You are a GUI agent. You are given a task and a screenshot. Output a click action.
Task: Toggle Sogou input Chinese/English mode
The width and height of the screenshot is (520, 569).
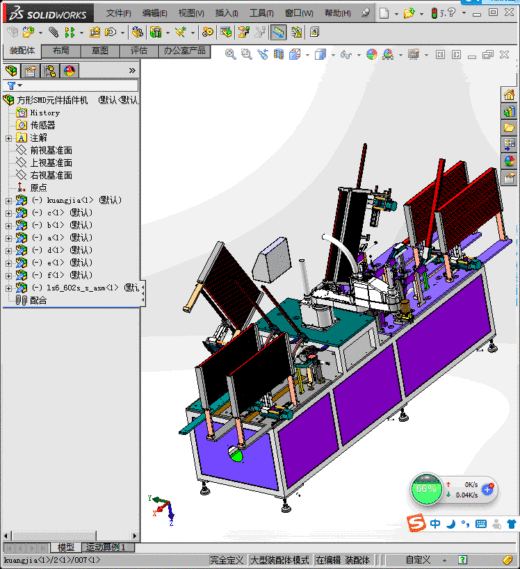(435, 524)
